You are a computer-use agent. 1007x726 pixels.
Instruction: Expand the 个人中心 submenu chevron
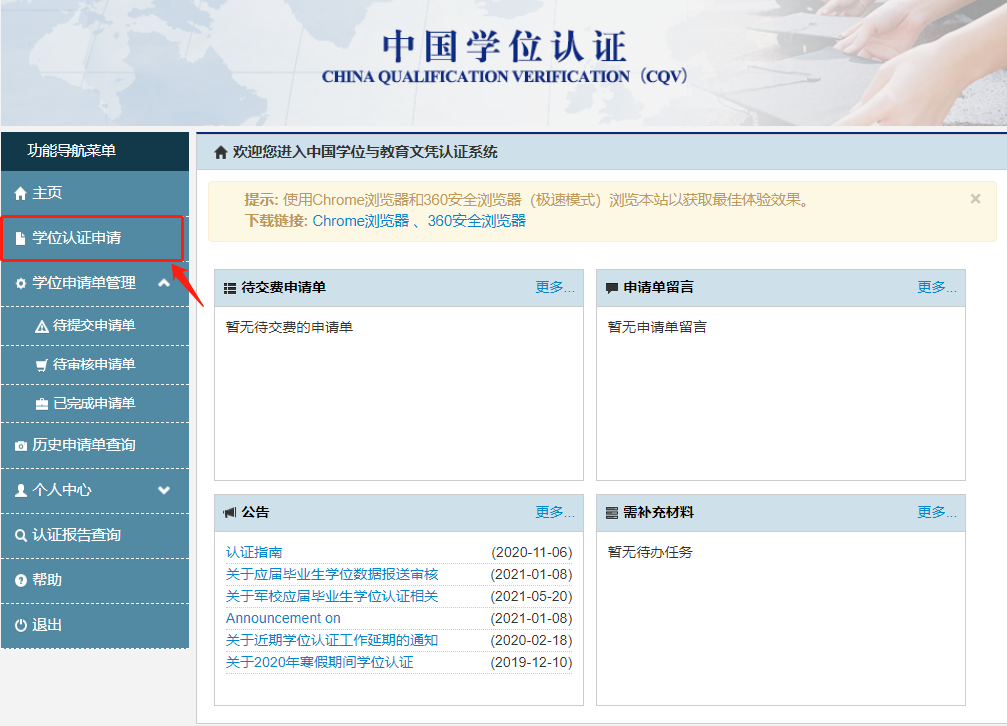point(164,490)
